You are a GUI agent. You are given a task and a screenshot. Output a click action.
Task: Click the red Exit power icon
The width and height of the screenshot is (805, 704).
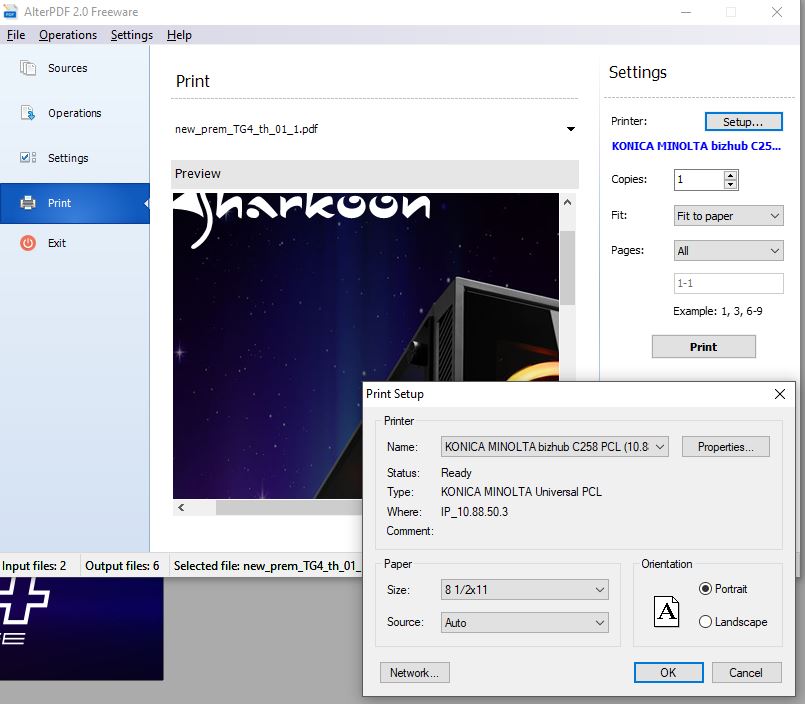pyautogui.click(x=28, y=243)
